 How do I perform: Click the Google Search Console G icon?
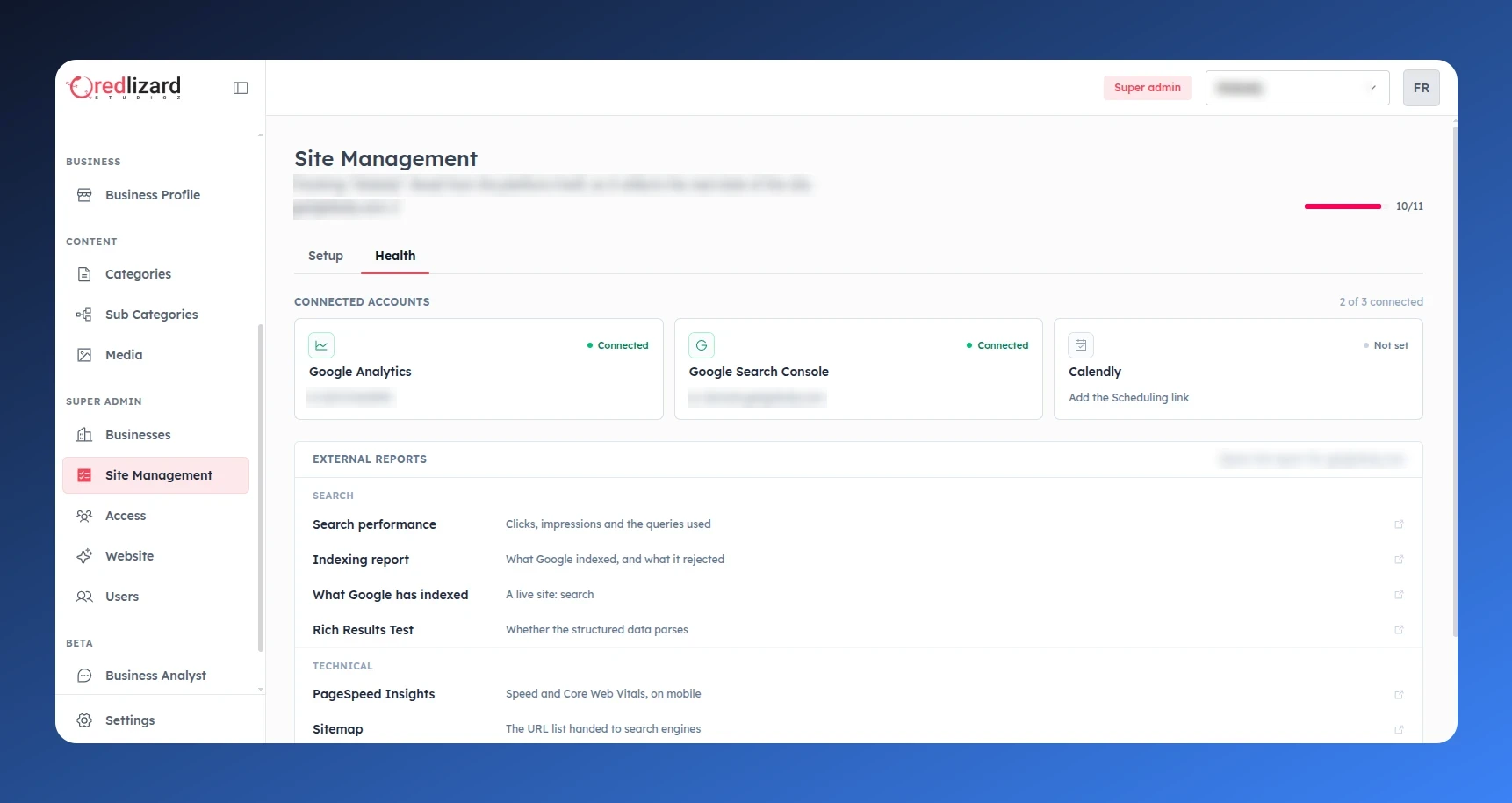click(x=702, y=345)
